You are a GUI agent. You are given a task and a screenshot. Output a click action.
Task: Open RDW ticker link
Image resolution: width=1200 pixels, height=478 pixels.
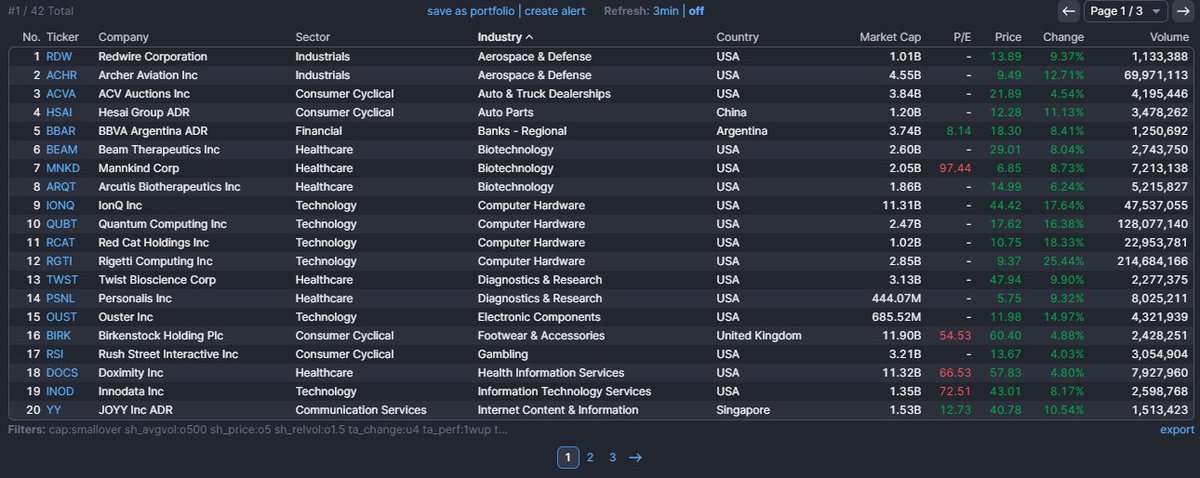click(59, 57)
